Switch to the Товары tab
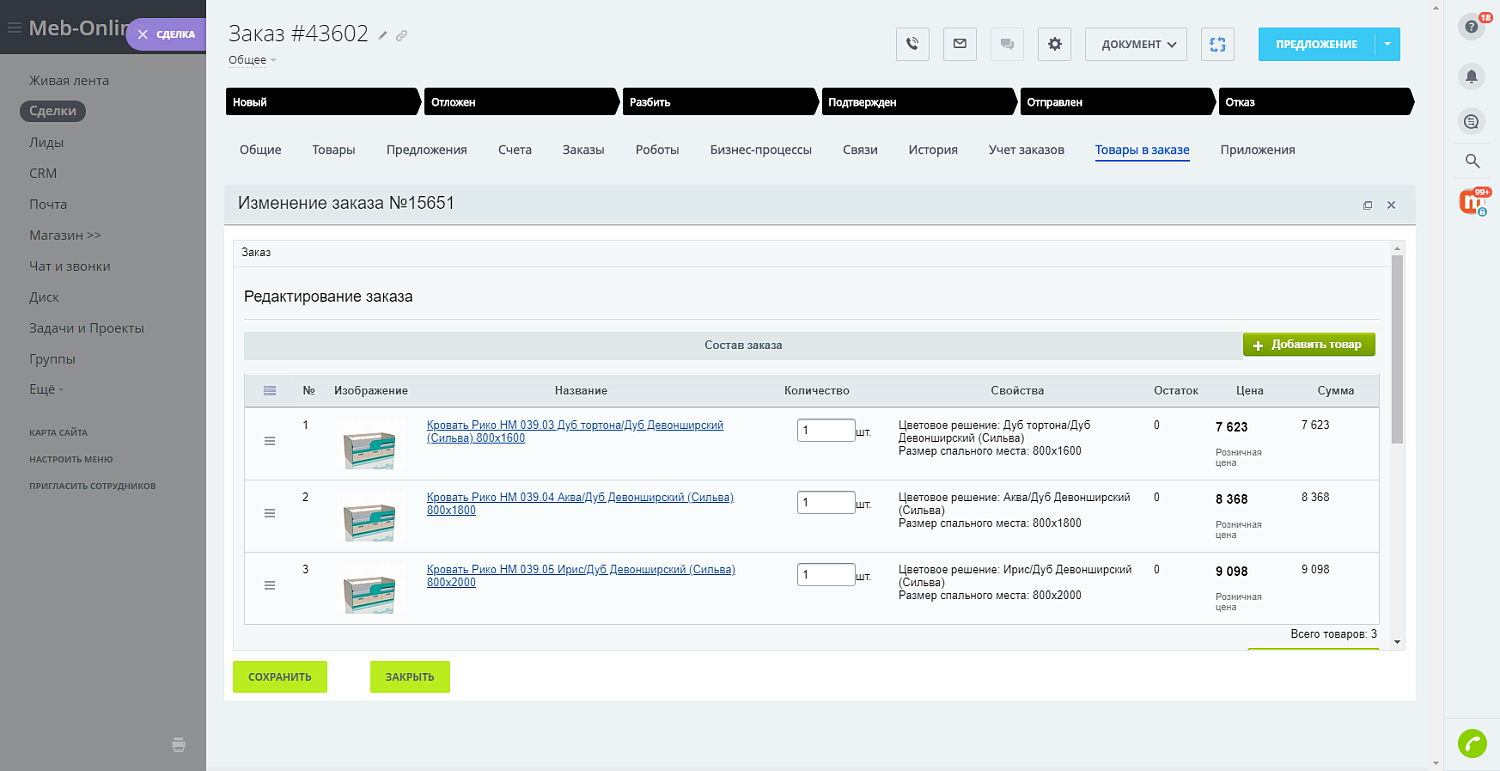The width and height of the screenshot is (1500, 771). 334,149
